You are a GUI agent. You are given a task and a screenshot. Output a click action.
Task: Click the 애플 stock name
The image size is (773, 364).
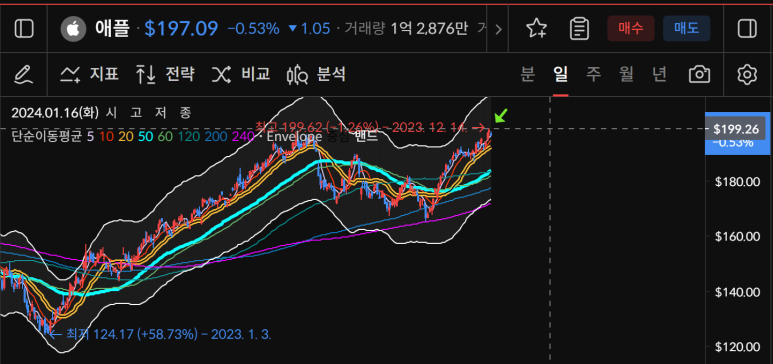[x=112, y=29]
